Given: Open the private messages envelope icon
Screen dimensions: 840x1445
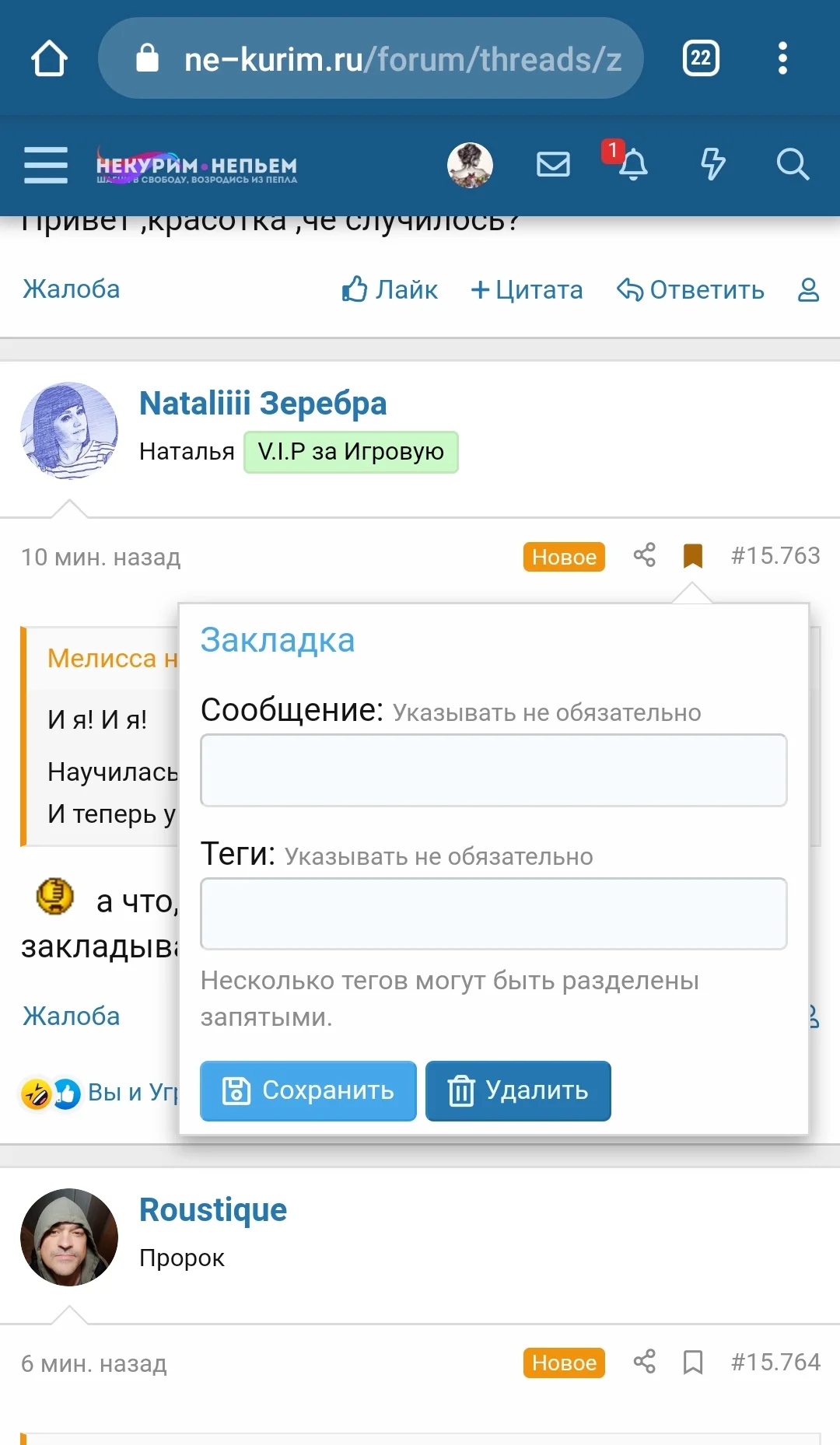Looking at the screenshot, I should click(x=553, y=165).
